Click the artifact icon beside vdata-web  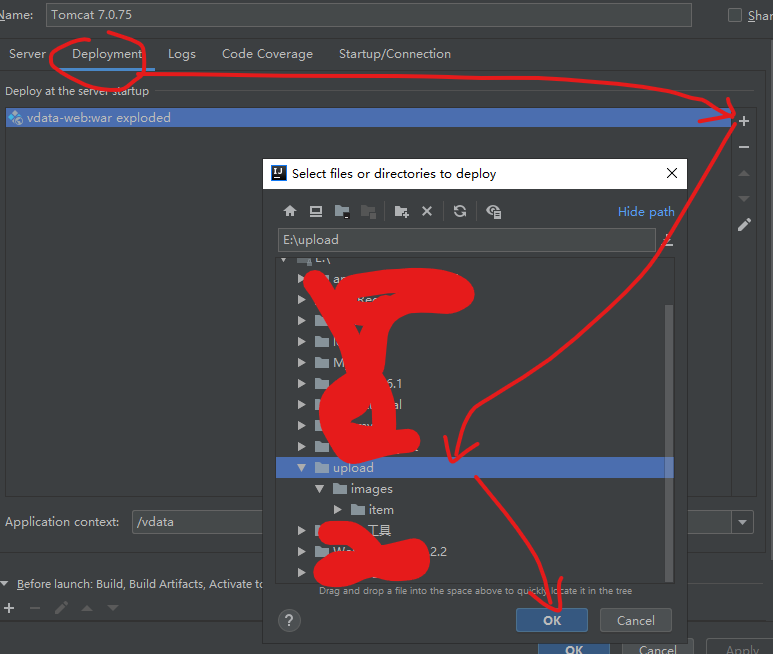(x=16, y=117)
